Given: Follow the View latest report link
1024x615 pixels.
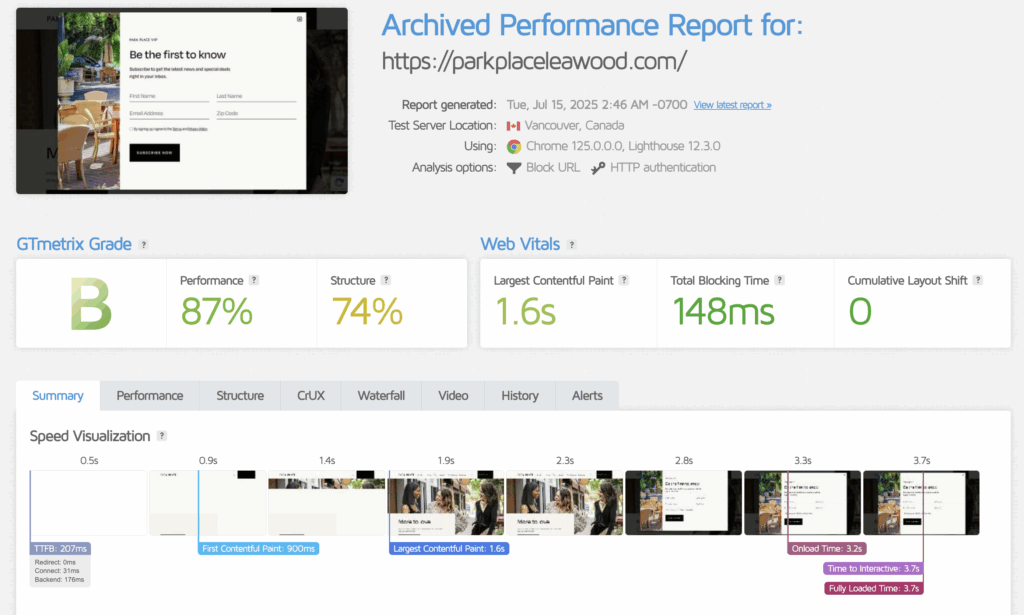Looking at the screenshot, I should (732, 105).
